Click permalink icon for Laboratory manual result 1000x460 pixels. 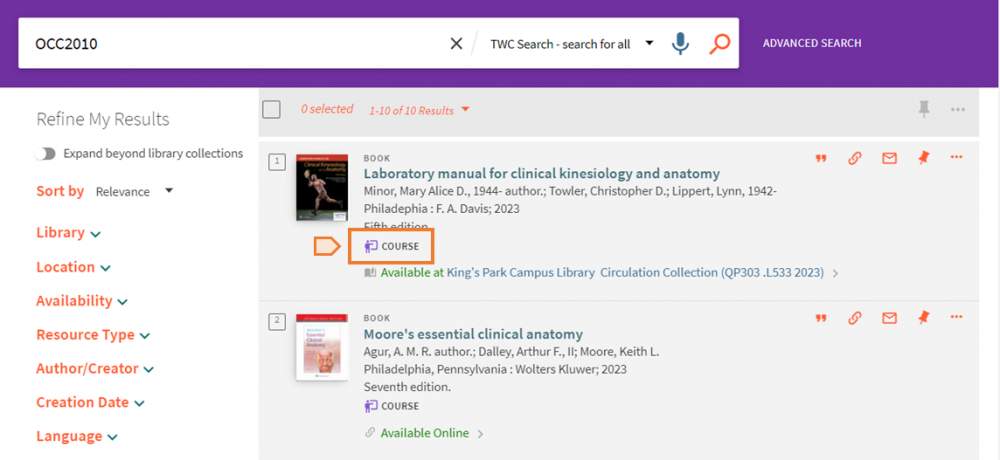(855, 158)
